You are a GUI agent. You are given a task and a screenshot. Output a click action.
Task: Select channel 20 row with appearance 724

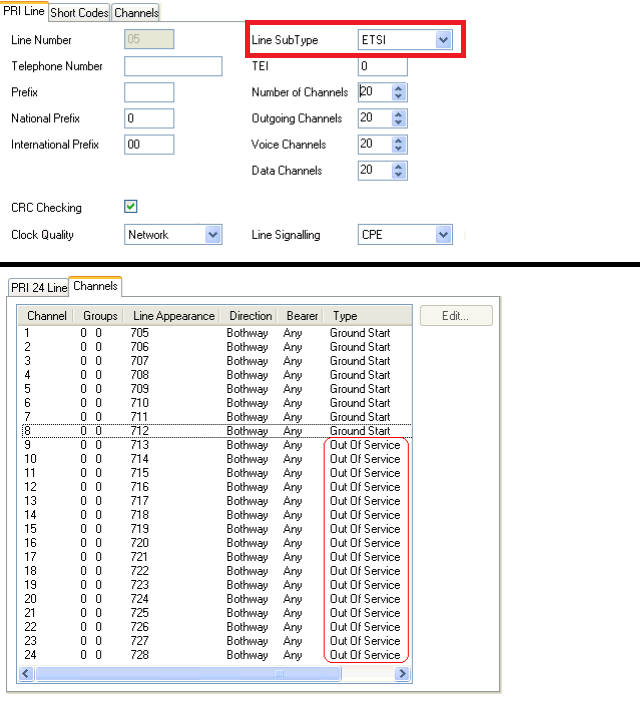[x=215, y=599]
